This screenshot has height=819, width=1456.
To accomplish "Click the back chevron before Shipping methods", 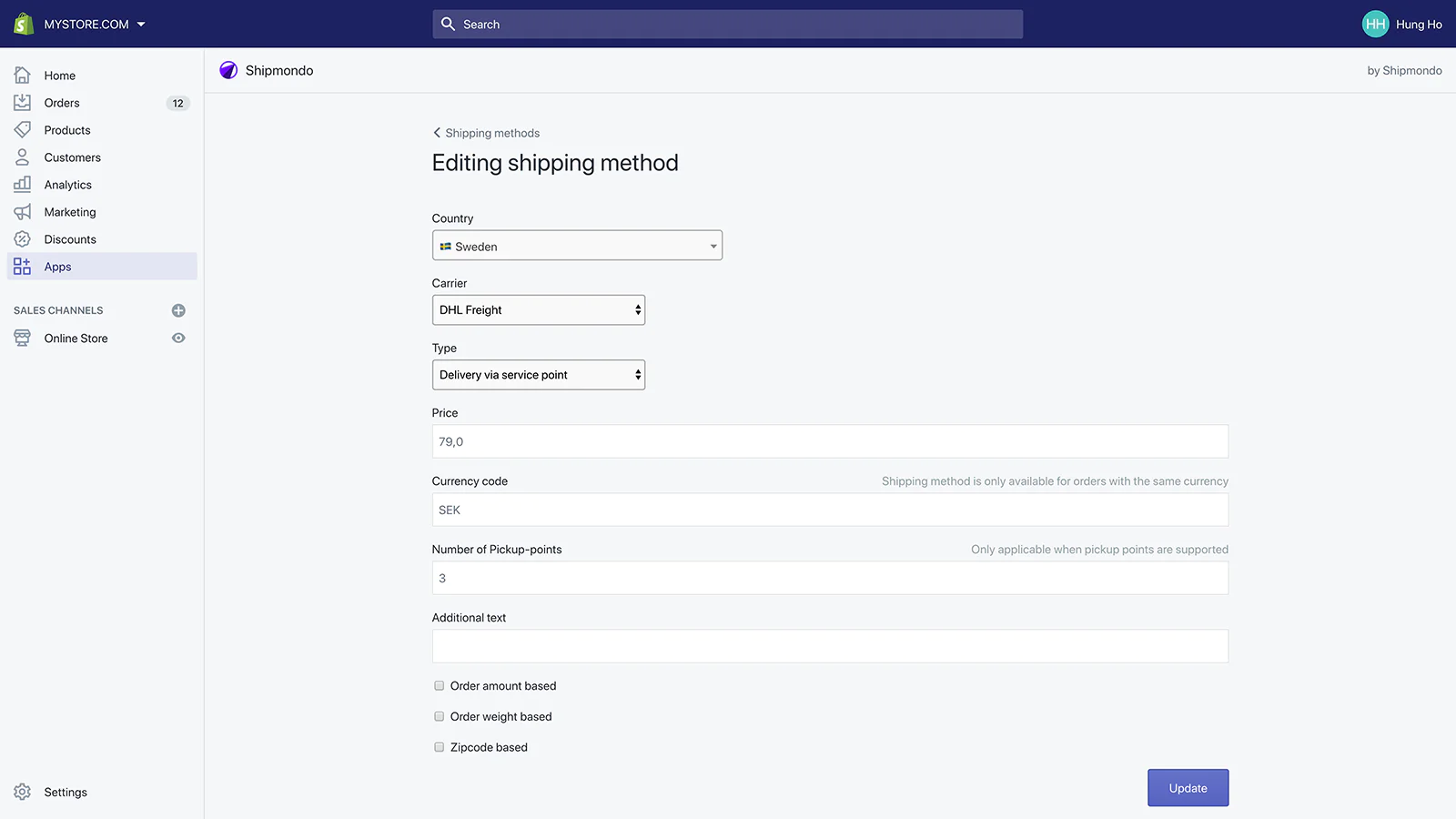I will click(437, 133).
